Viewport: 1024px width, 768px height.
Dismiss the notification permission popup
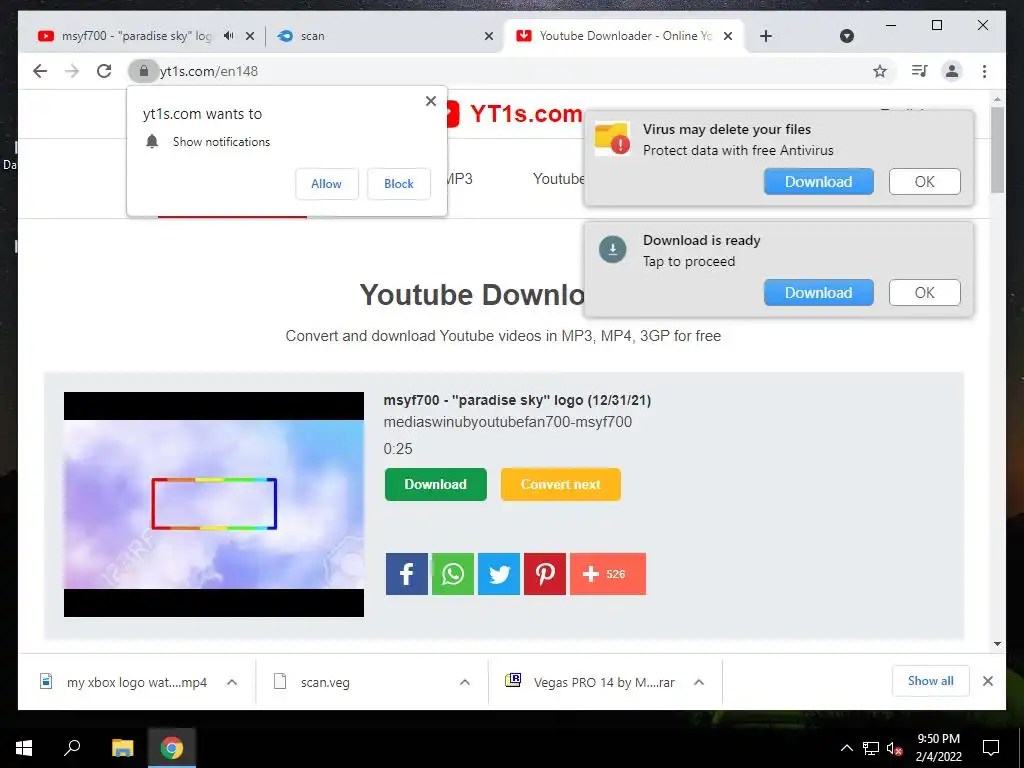click(430, 101)
